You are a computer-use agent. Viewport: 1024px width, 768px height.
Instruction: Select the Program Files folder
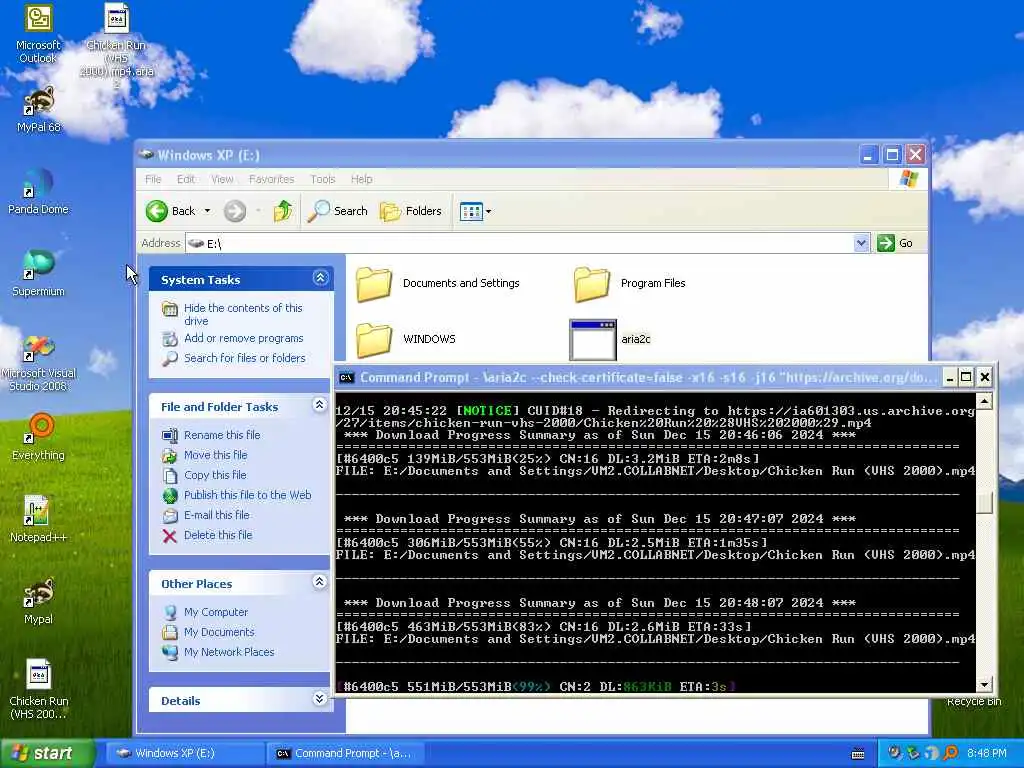(630, 283)
